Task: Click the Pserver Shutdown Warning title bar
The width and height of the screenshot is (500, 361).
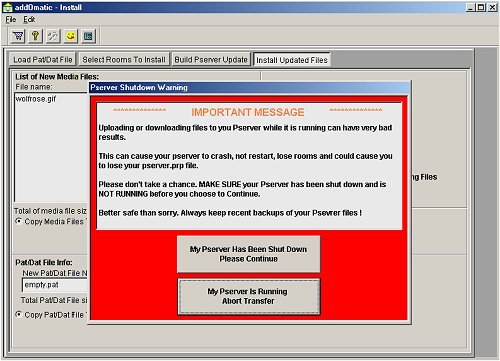Action: (x=250, y=88)
